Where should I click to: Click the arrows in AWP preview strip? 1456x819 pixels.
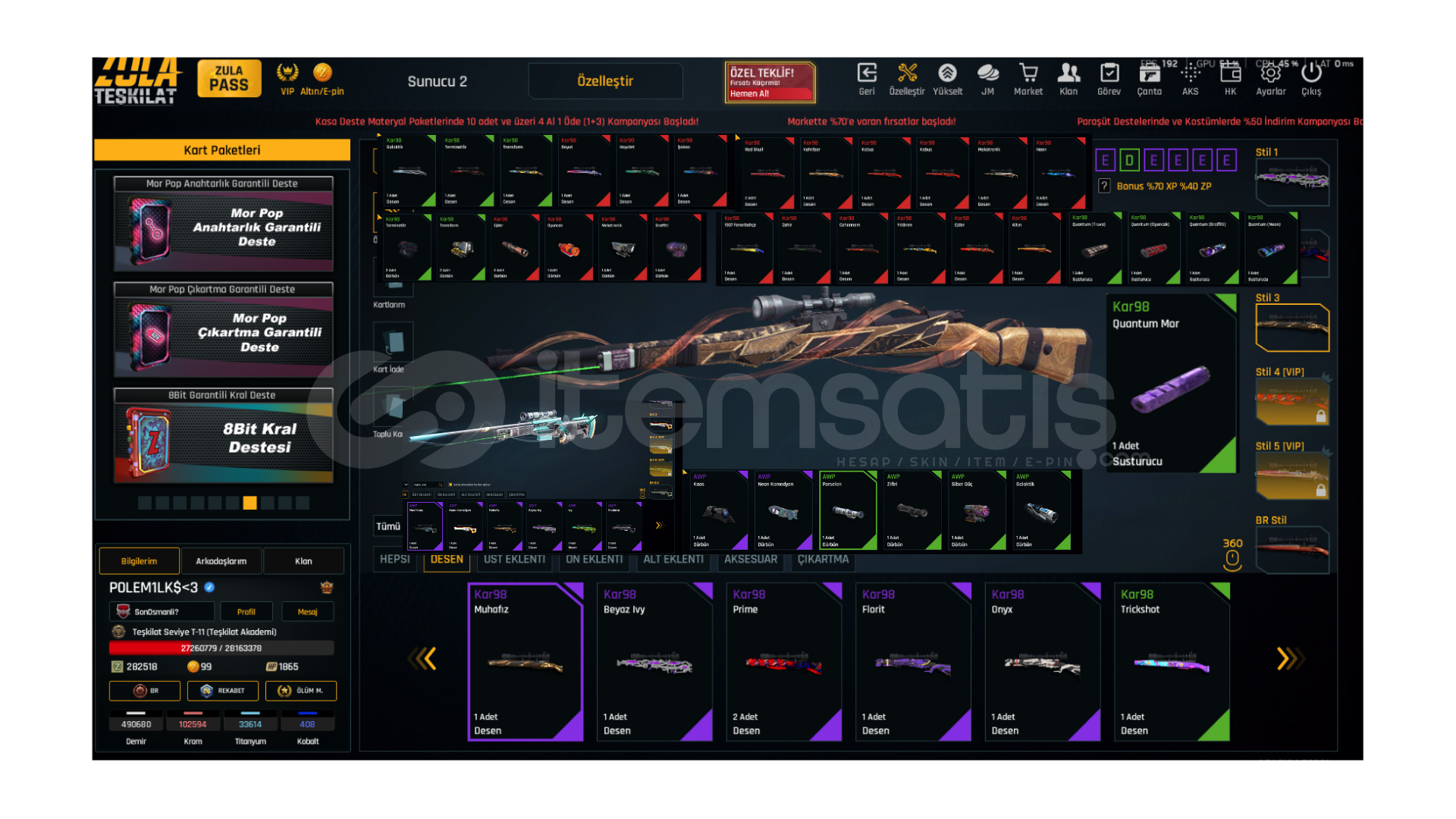click(x=658, y=526)
